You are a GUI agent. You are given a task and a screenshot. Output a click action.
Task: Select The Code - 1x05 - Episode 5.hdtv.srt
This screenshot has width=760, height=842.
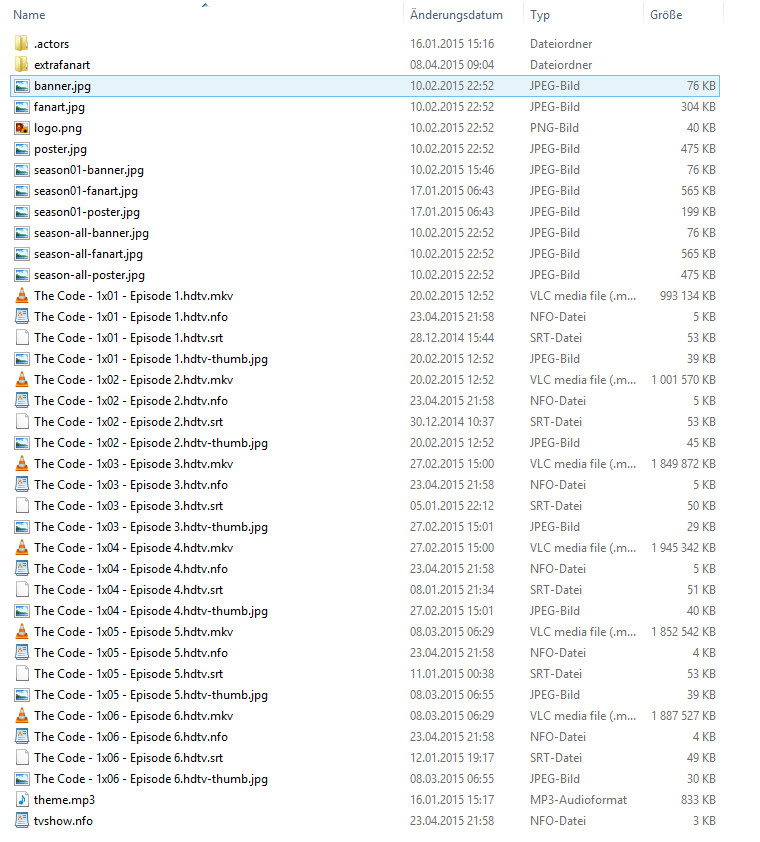click(x=128, y=674)
